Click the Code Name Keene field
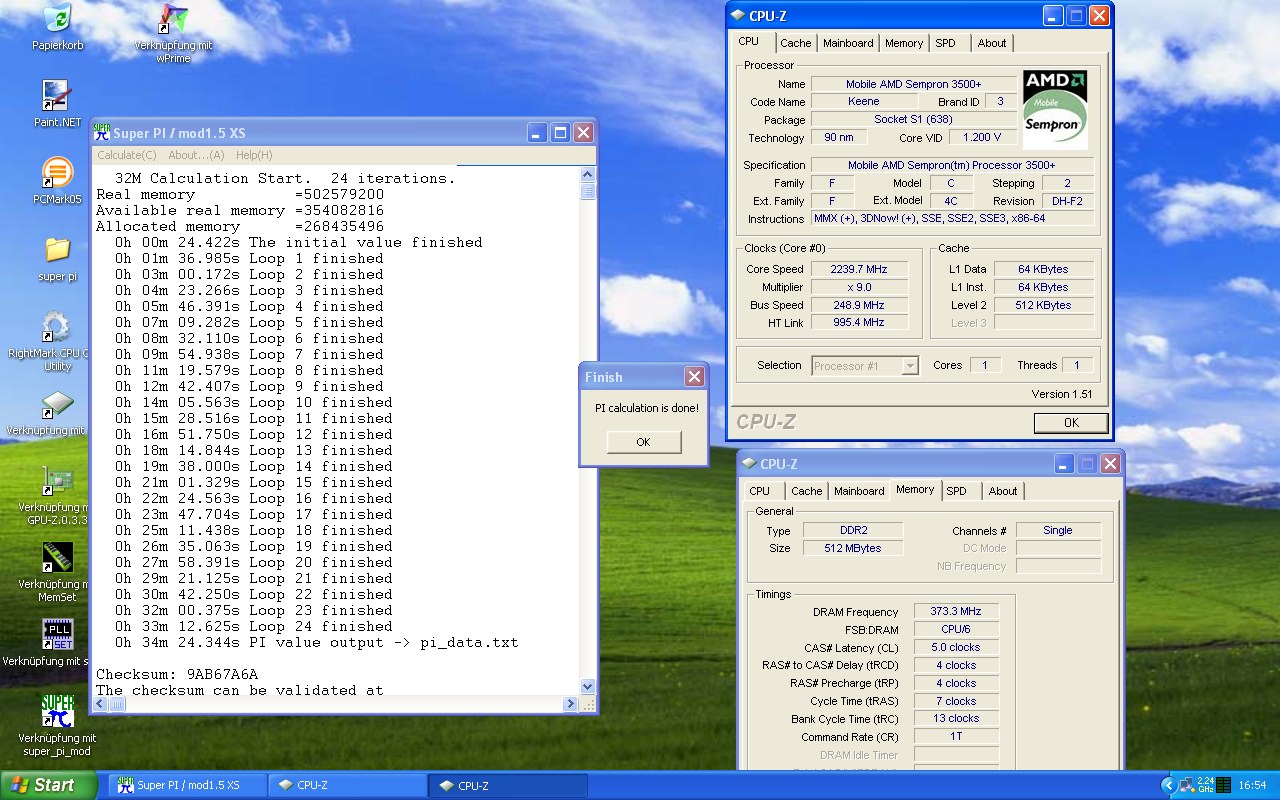1280x800 pixels. point(864,102)
